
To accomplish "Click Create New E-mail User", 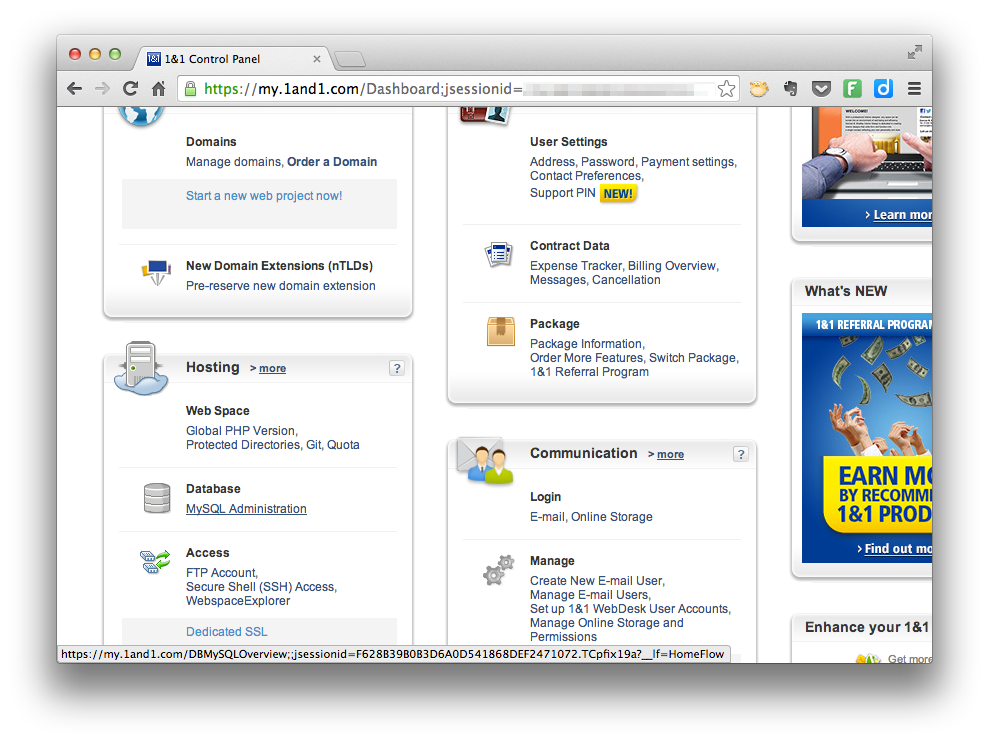I will coord(596,580).
